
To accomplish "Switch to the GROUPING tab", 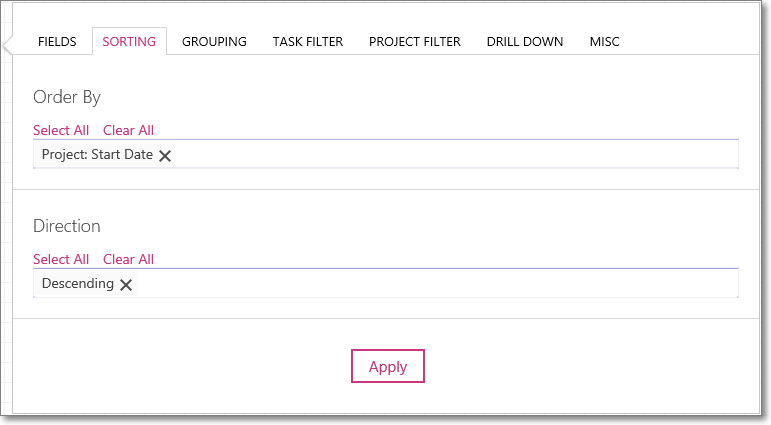I will coord(214,42).
